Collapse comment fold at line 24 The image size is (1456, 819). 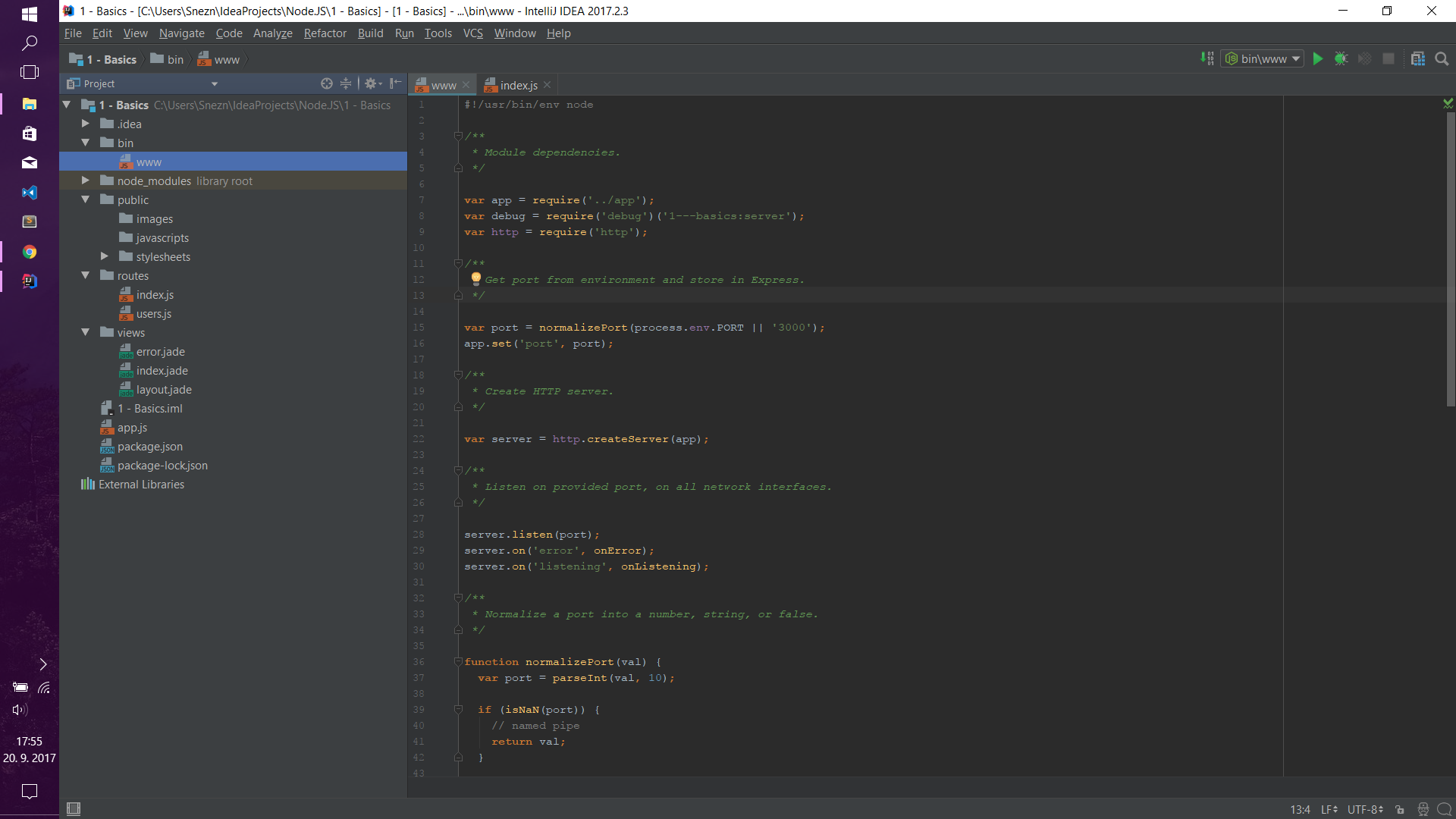tap(458, 471)
